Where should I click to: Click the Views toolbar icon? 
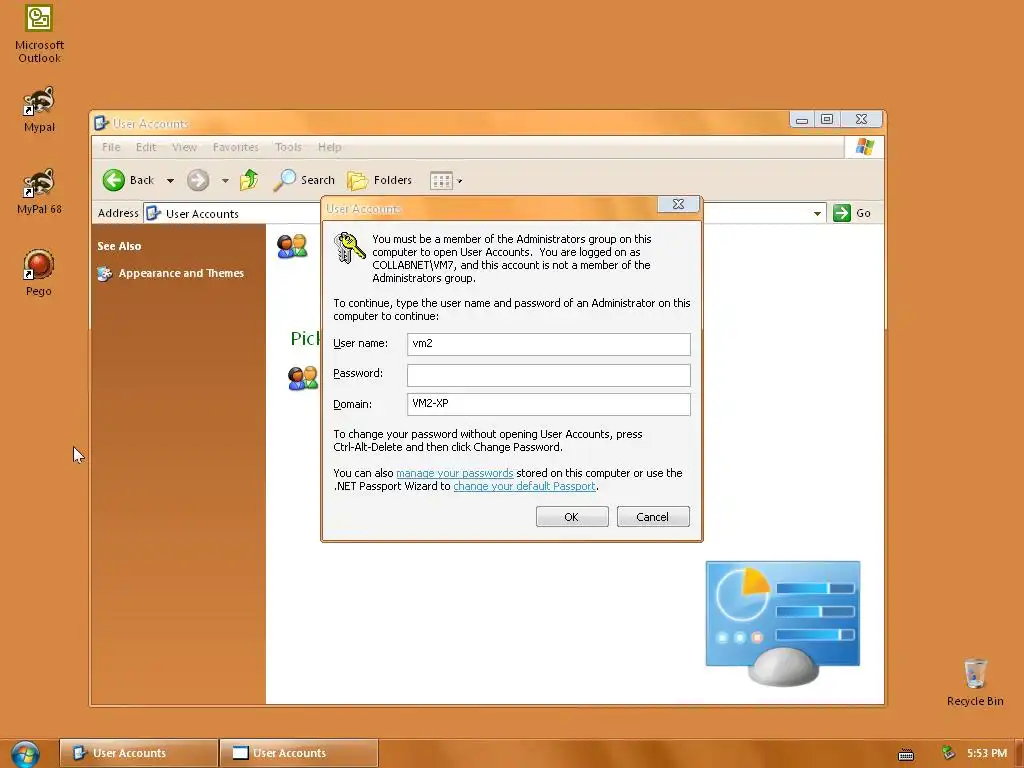[441, 181]
